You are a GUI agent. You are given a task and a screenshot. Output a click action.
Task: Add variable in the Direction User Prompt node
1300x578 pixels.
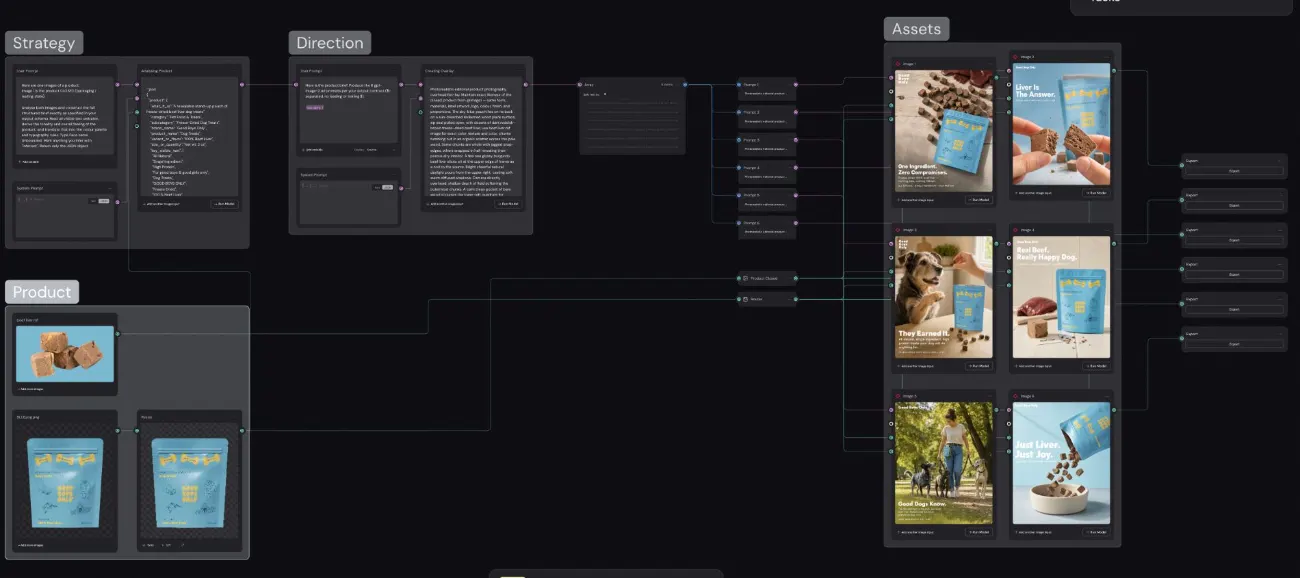tap(312, 149)
